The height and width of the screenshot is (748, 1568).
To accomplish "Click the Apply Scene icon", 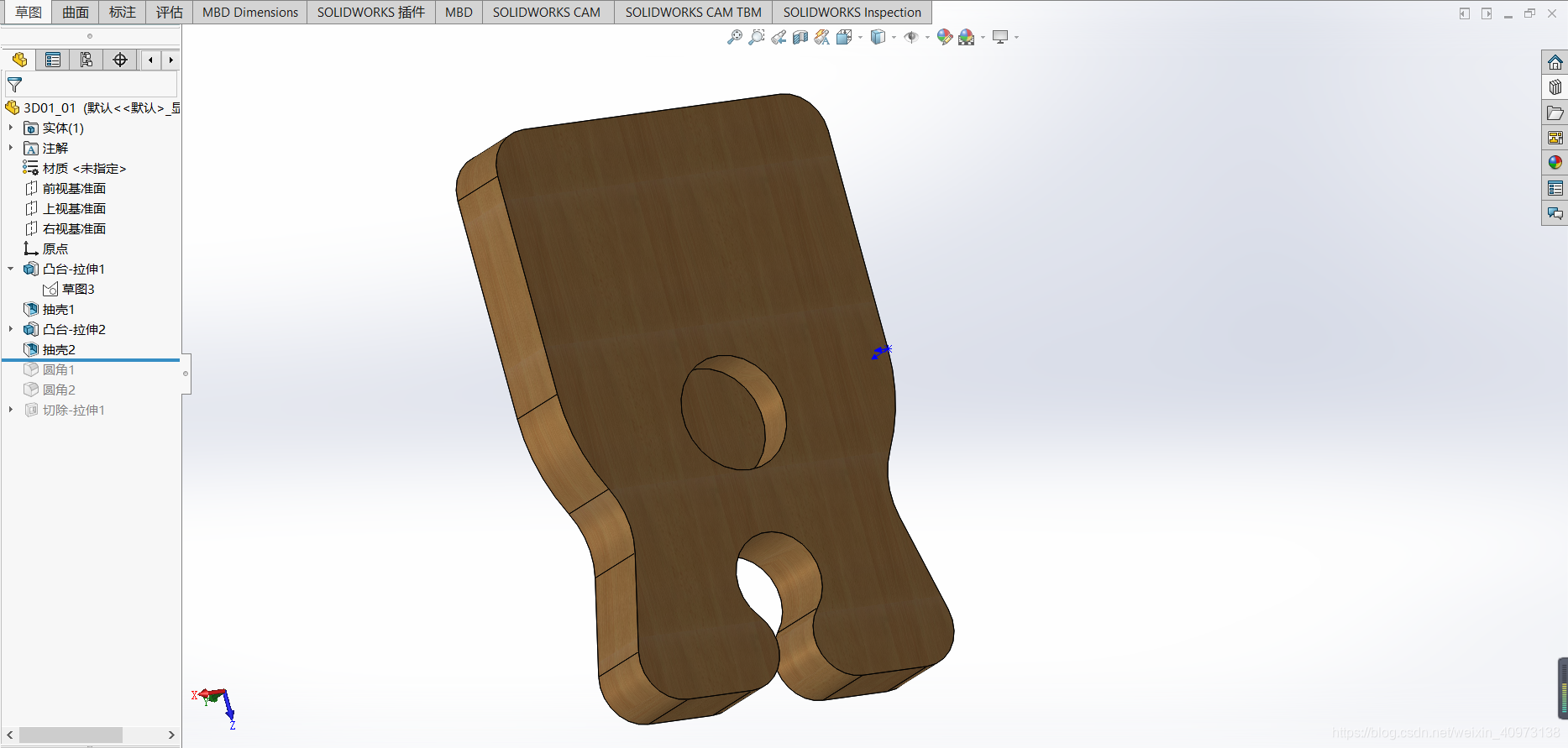I will [x=967, y=37].
